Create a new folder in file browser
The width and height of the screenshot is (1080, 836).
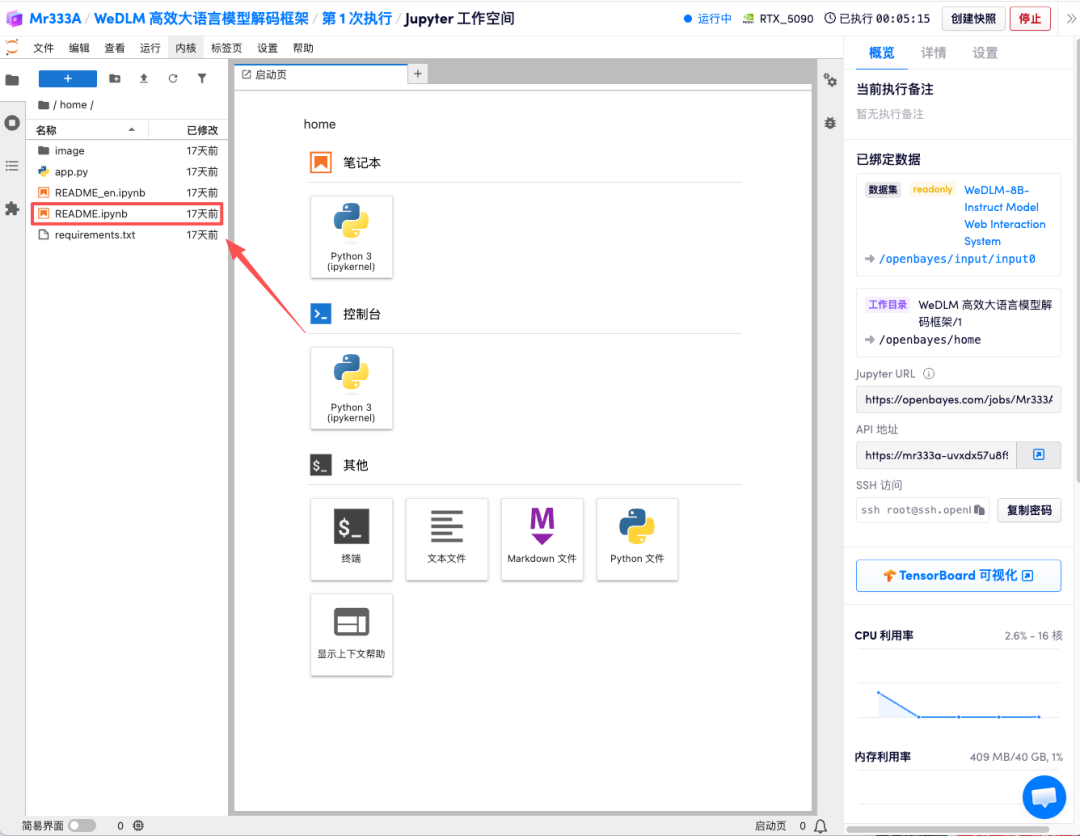pyautogui.click(x=115, y=79)
